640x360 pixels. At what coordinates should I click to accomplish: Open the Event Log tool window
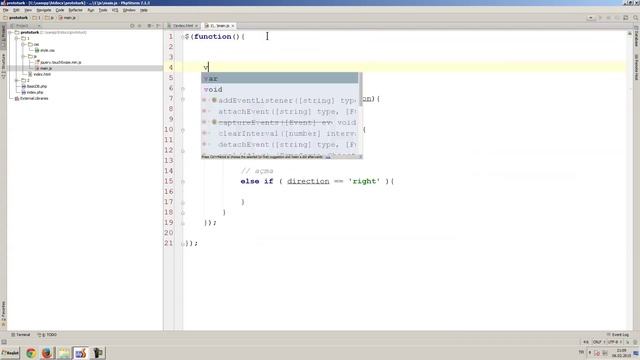[x=618, y=335]
